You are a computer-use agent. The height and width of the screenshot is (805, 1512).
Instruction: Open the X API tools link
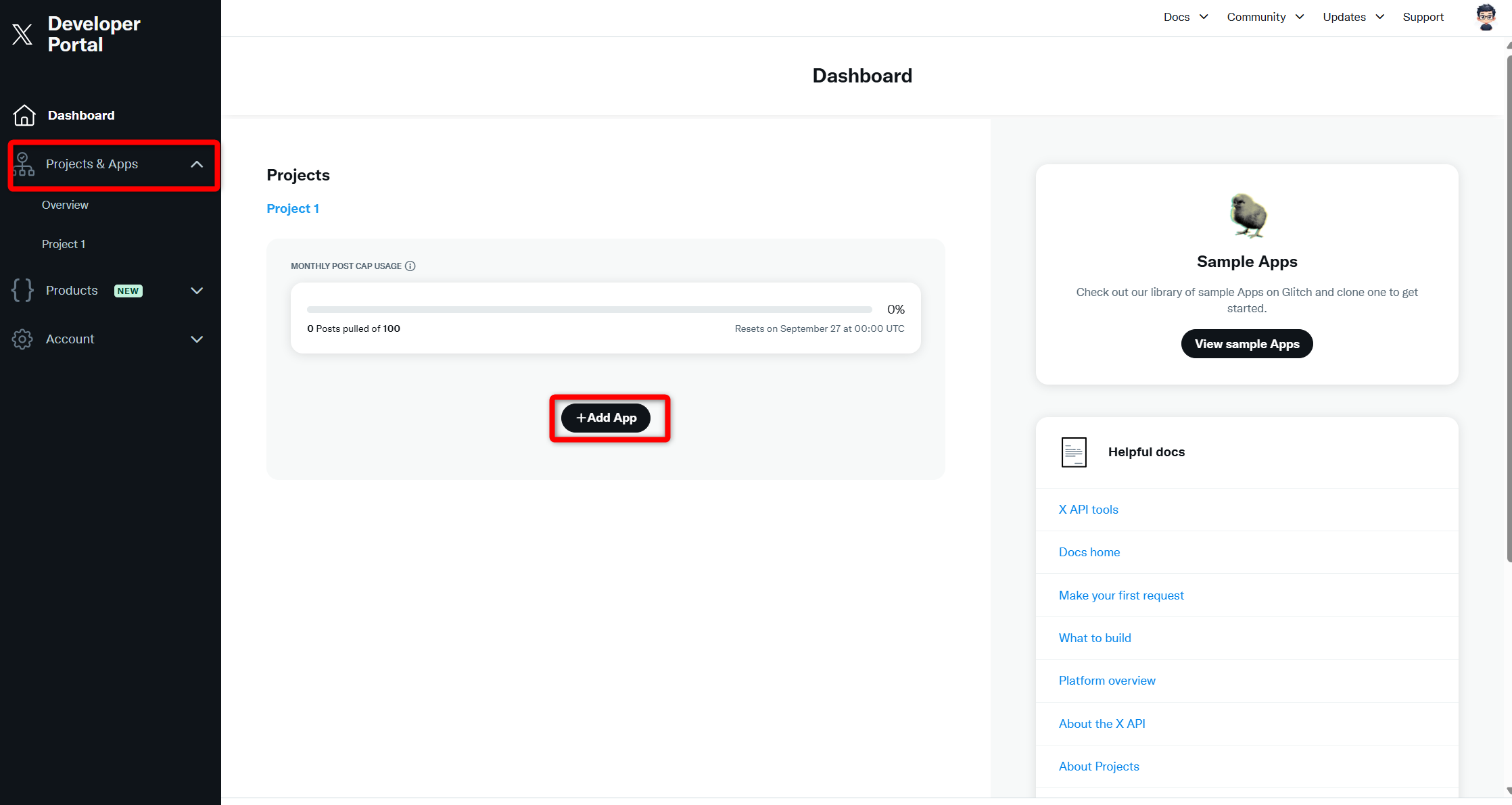[1088, 510]
